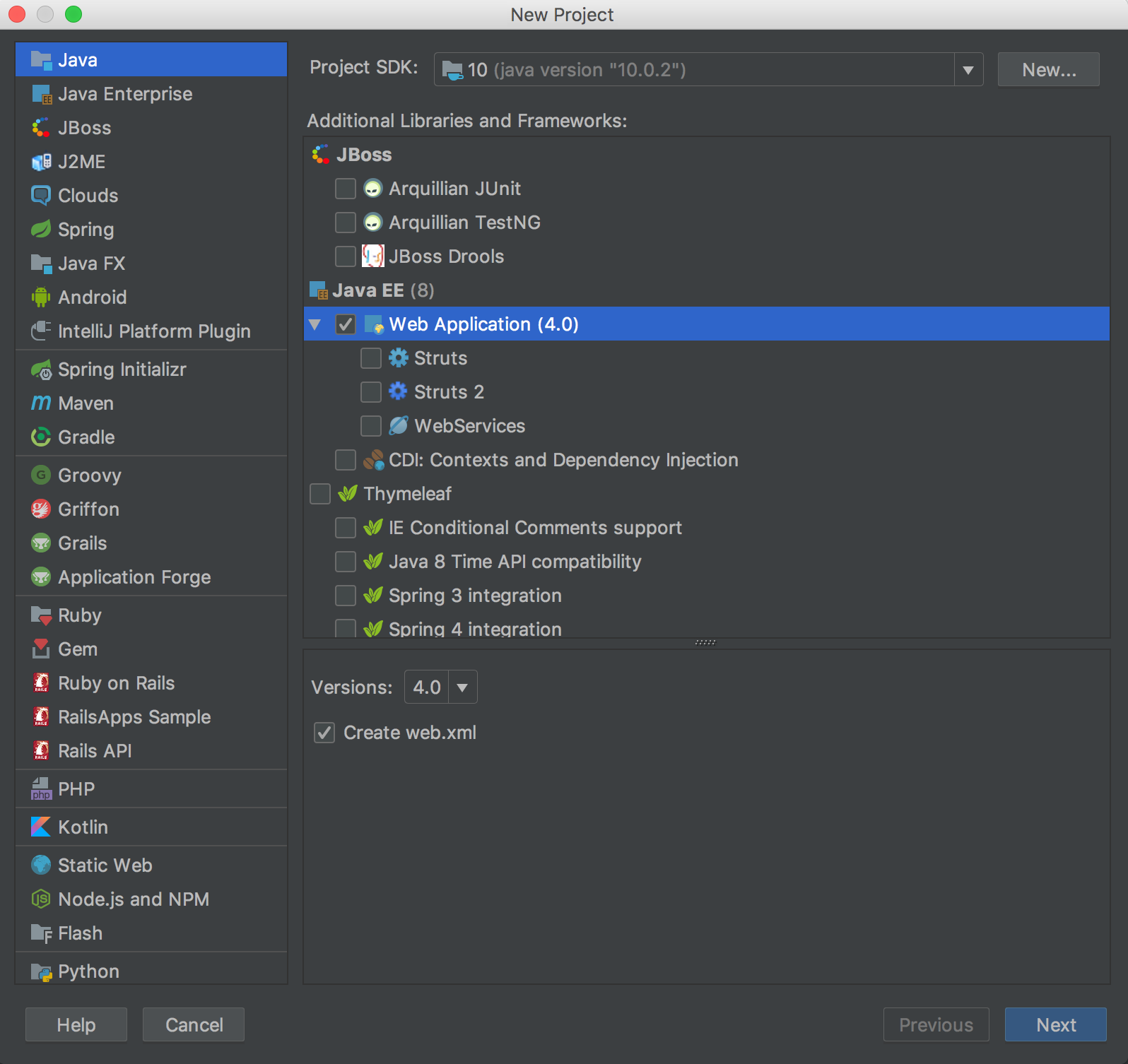The width and height of the screenshot is (1128, 1064).
Task: Click the Application Forge icon
Action: (42, 577)
